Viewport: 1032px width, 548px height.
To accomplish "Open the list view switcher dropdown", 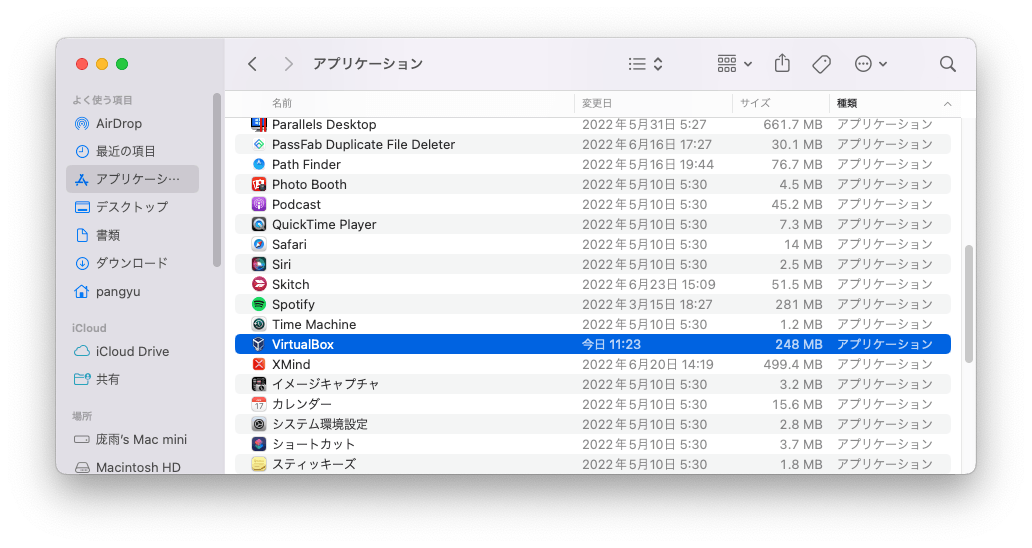I will (x=645, y=64).
